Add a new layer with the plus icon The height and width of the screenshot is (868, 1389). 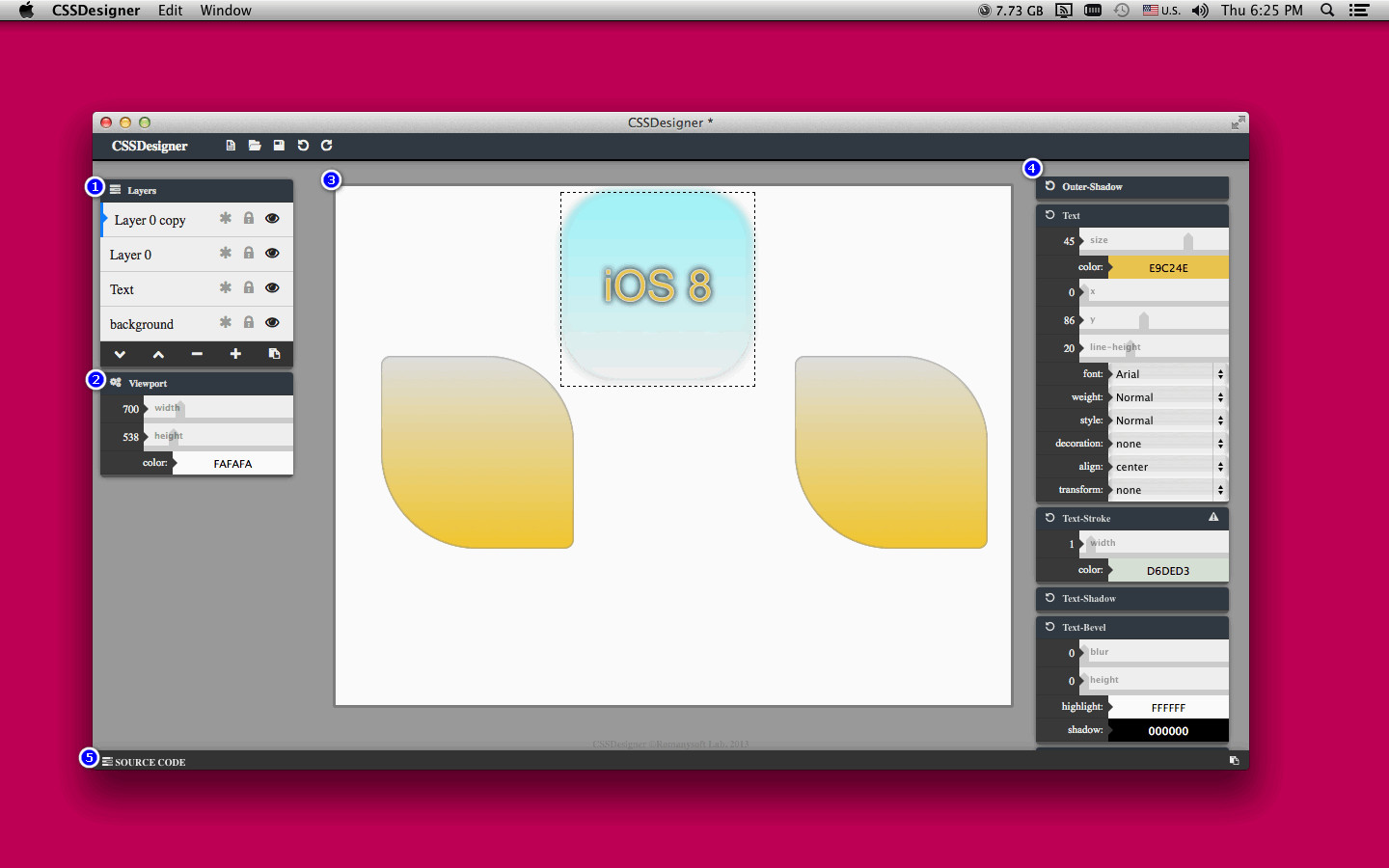[x=235, y=354]
